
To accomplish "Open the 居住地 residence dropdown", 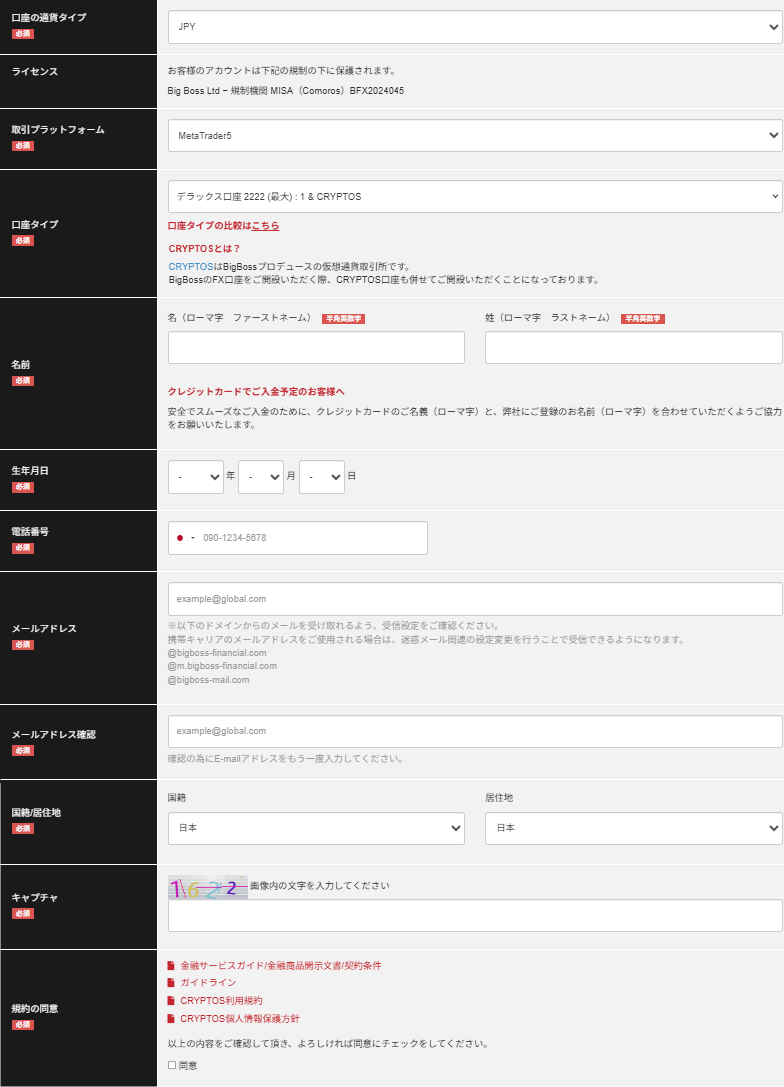I will pyautogui.click(x=634, y=828).
